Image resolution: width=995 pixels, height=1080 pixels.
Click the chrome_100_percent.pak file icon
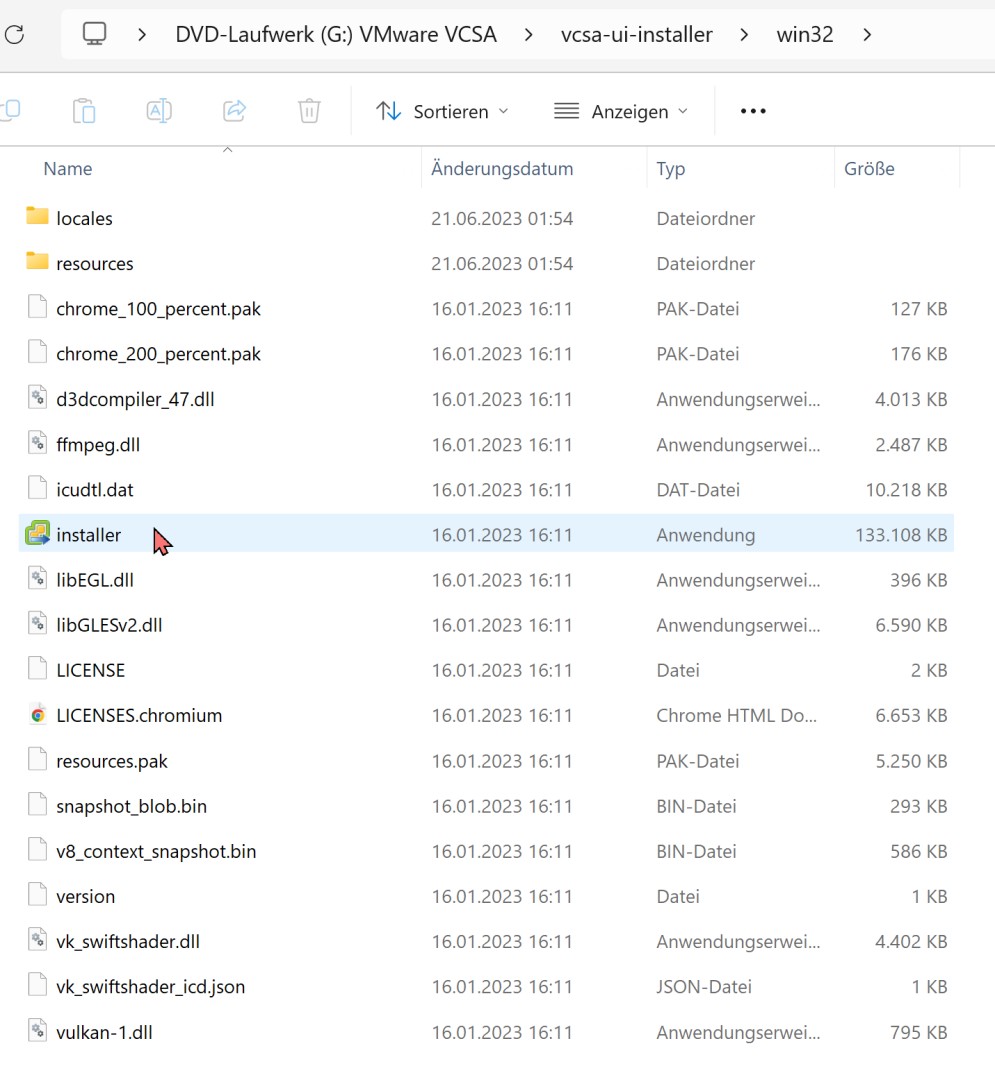(38, 308)
